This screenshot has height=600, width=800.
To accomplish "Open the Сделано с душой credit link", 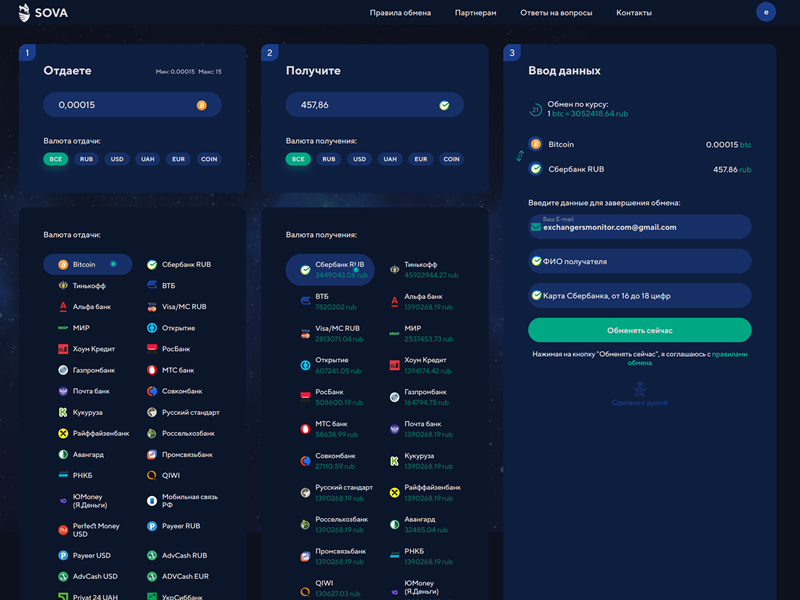I will coord(639,395).
